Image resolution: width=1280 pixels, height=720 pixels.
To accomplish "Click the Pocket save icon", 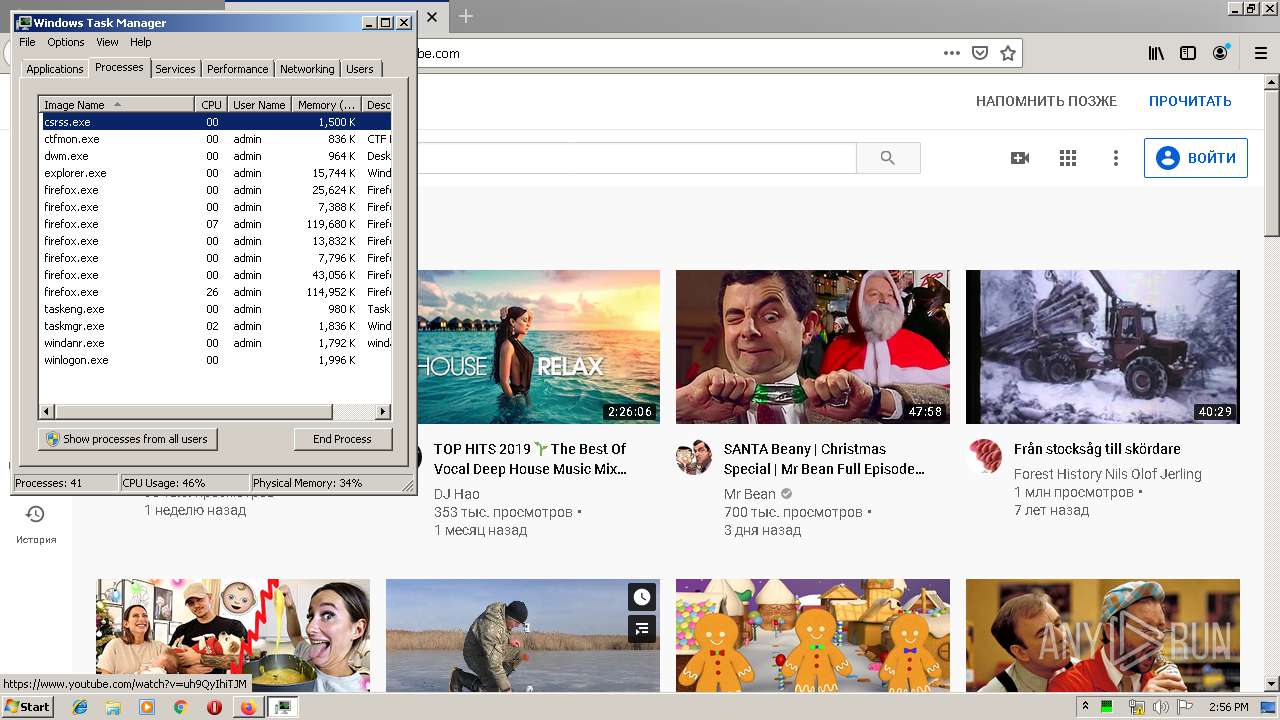I will [980, 53].
